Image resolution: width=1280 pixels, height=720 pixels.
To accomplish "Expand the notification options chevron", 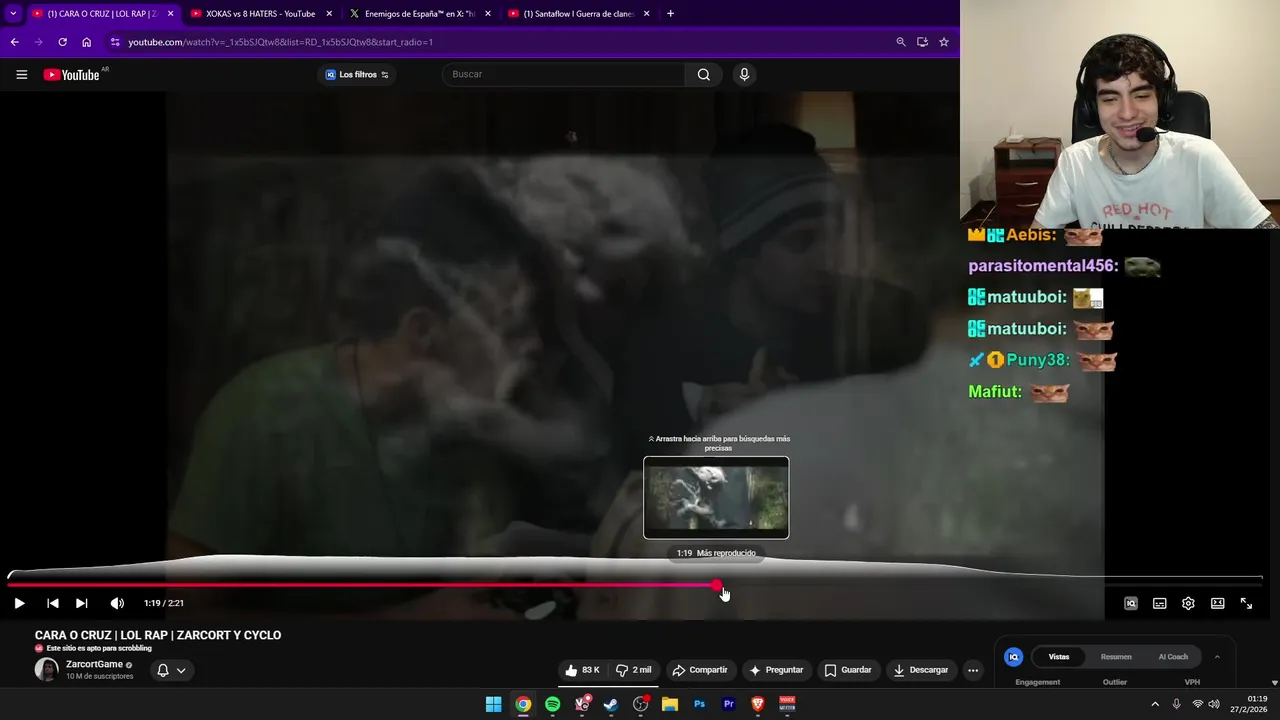I will [x=181, y=670].
